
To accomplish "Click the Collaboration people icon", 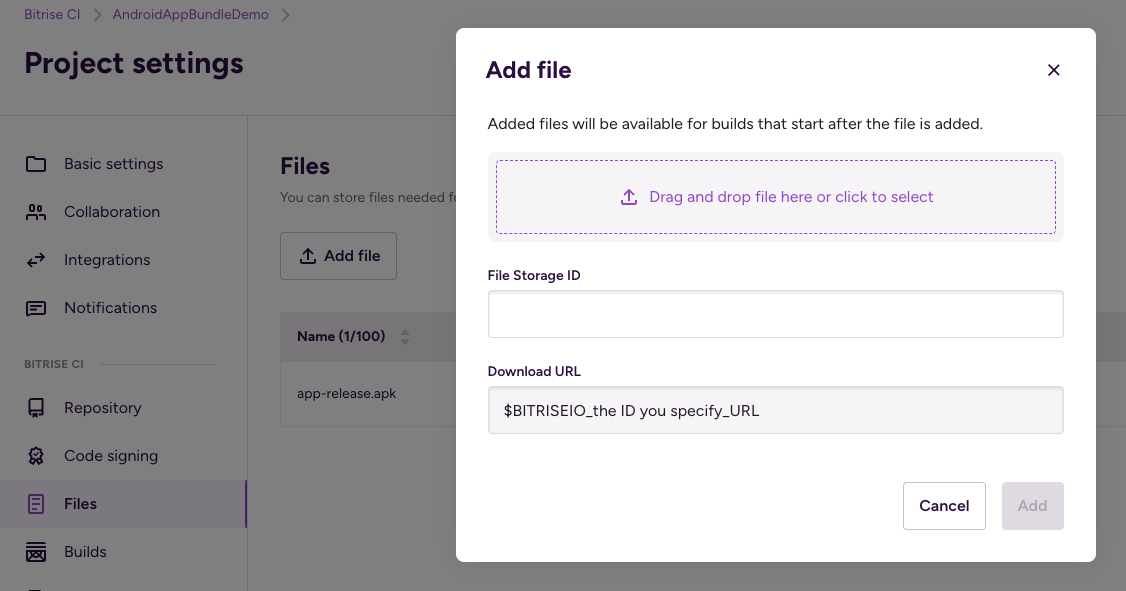I will click(x=36, y=212).
